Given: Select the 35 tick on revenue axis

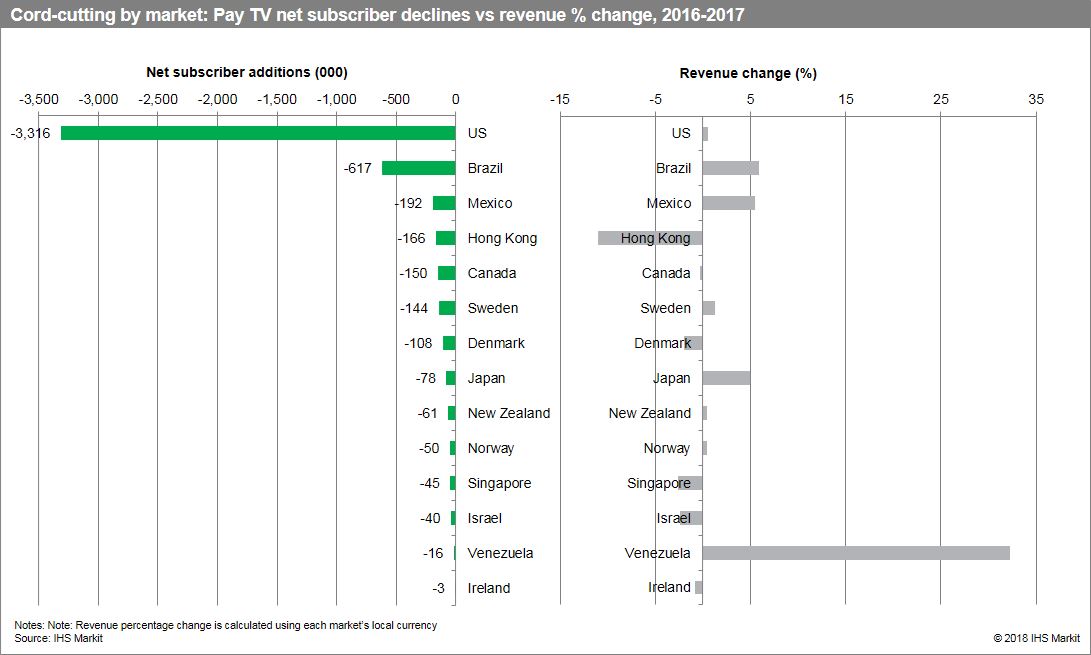Looking at the screenshot, I should pyautogui.click(x=1035, y=99).
